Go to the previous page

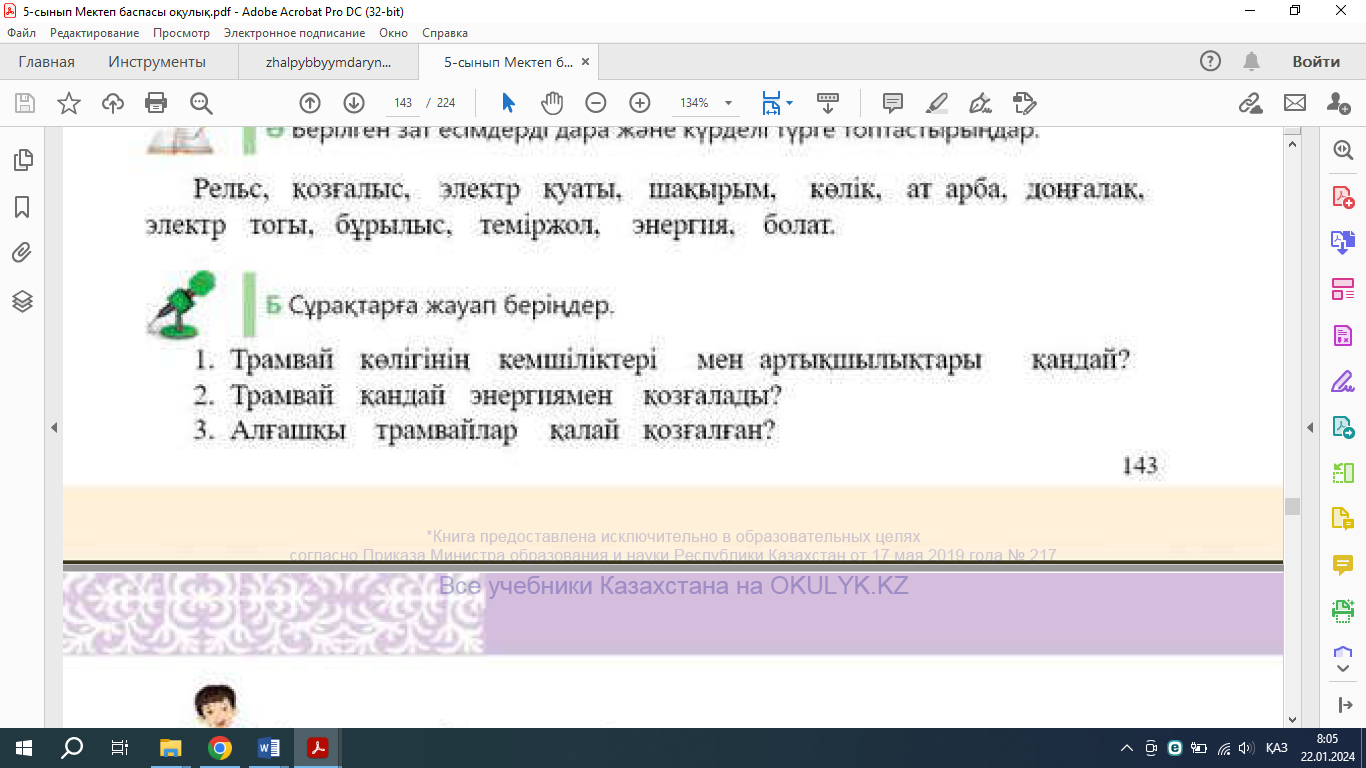coord(310,103)
